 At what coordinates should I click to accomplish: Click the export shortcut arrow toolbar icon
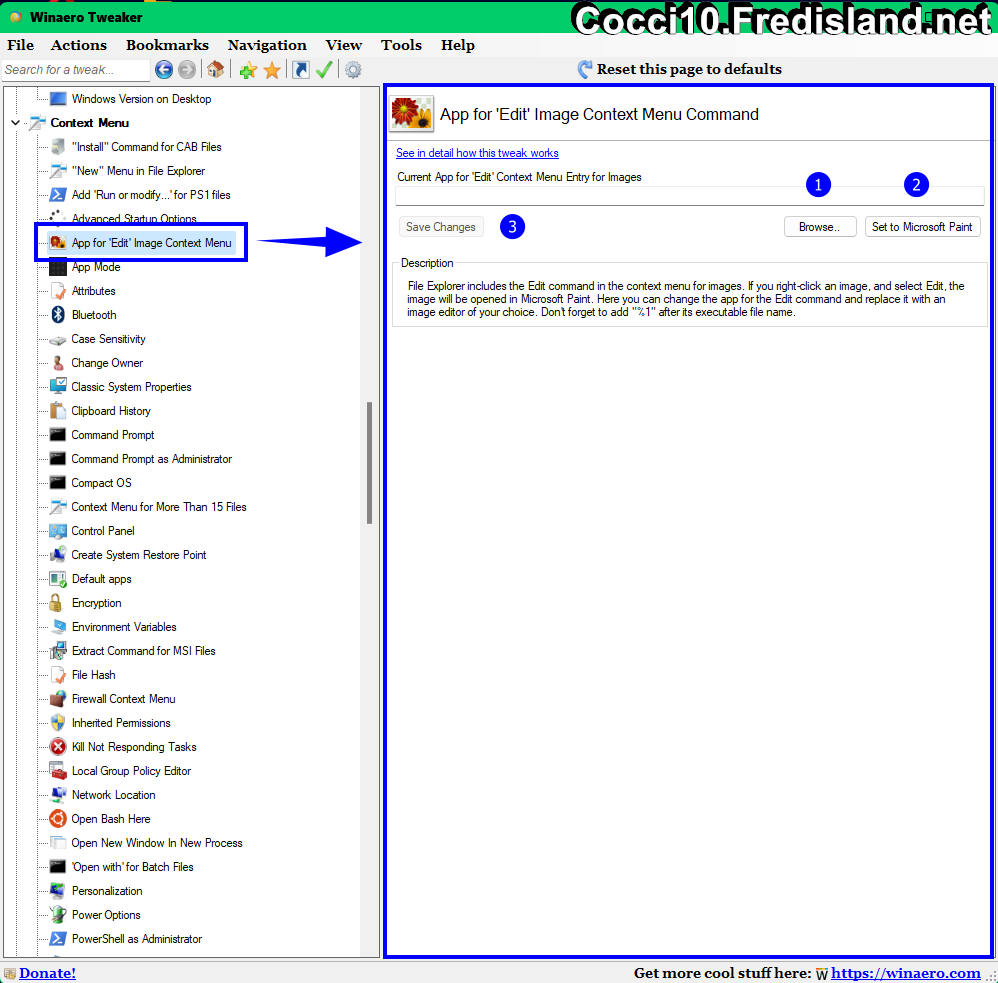coord(301,69)
